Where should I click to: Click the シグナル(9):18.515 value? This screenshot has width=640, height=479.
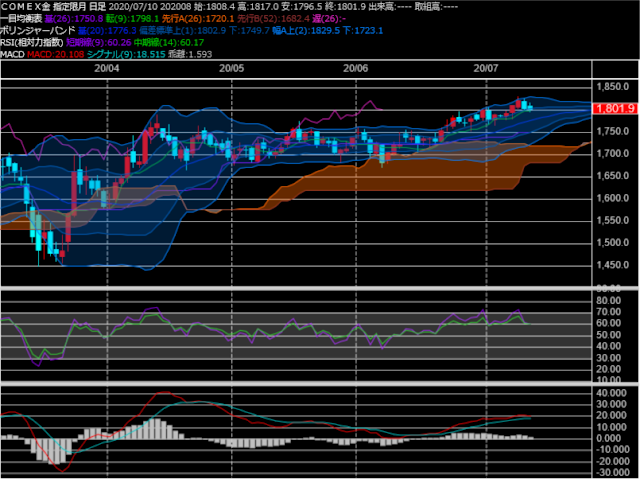point(126,54)
